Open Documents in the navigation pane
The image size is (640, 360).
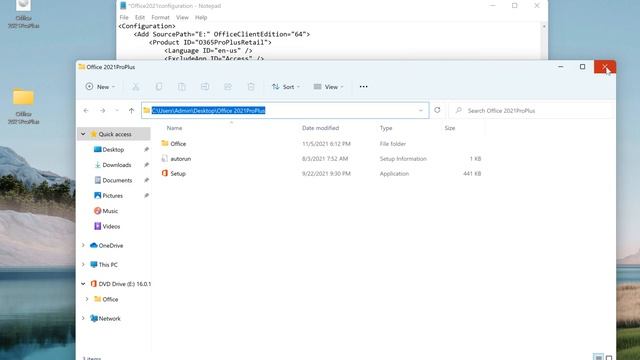click(113, 180)
